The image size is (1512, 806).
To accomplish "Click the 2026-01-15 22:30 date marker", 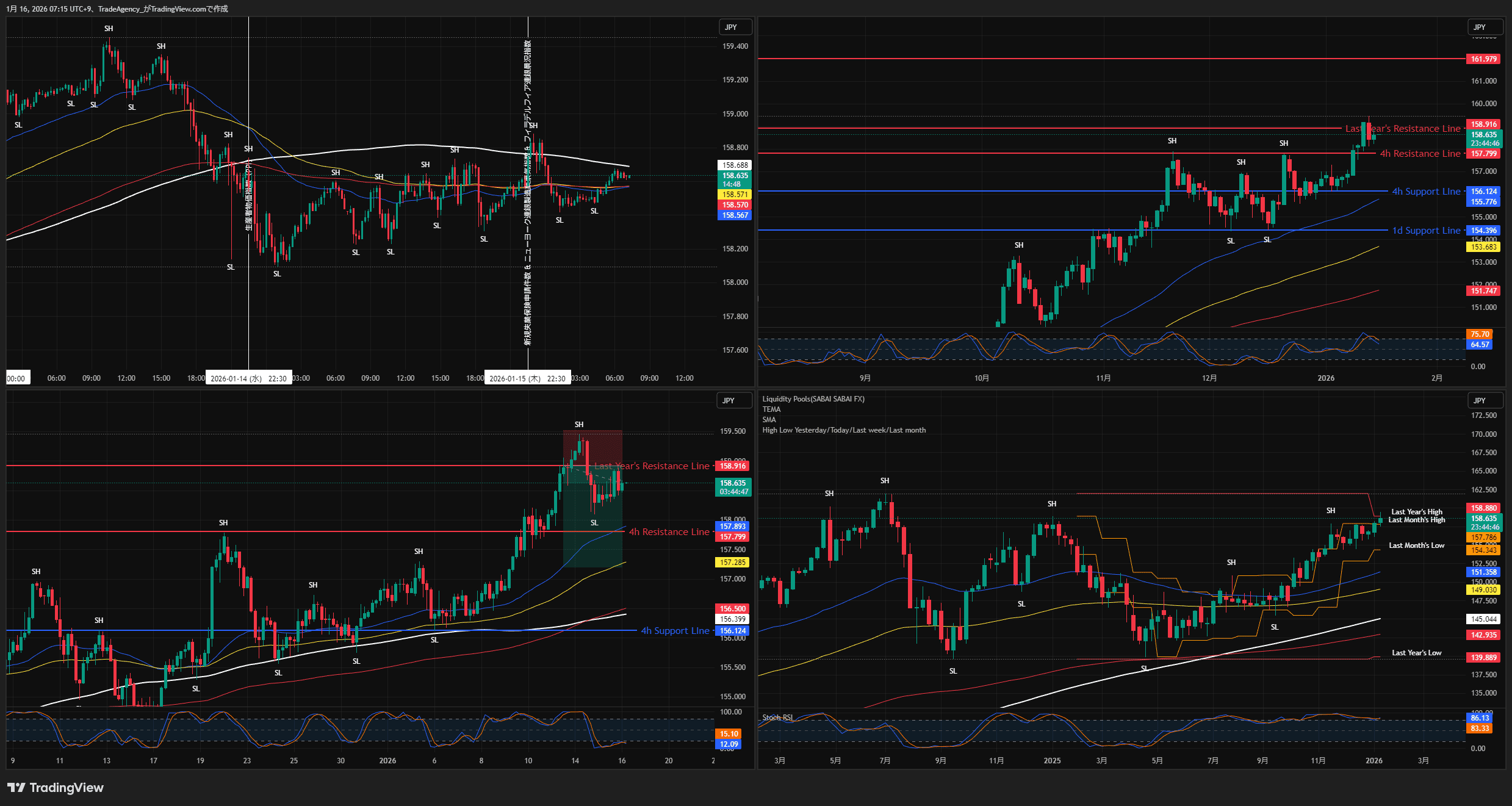I will click(x=527, y=378).
